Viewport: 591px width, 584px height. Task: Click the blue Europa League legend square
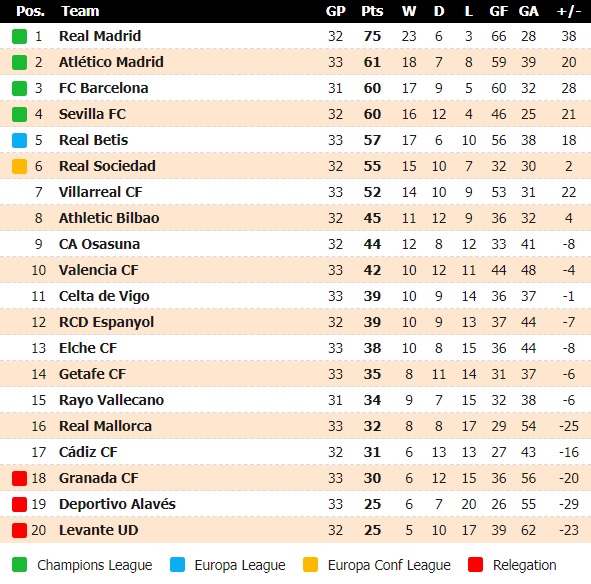coord(177,565)
